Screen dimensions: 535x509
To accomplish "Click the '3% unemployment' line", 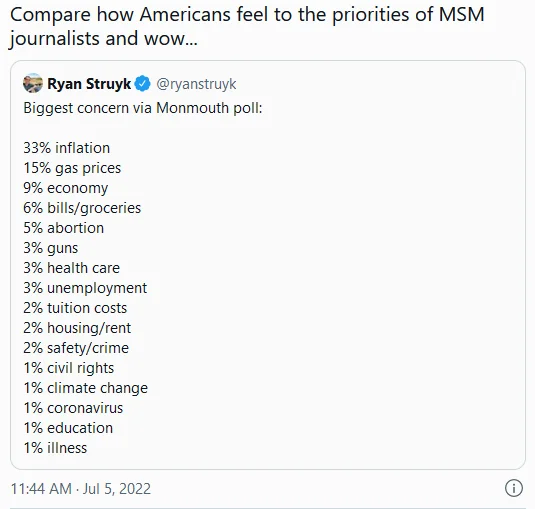I will click(85, 288).
